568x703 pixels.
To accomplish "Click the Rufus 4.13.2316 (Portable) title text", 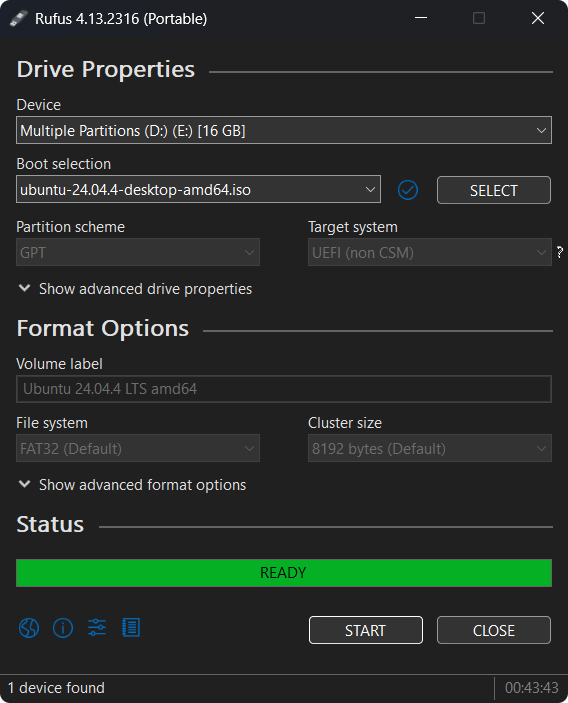I will [x=121, y=19].
